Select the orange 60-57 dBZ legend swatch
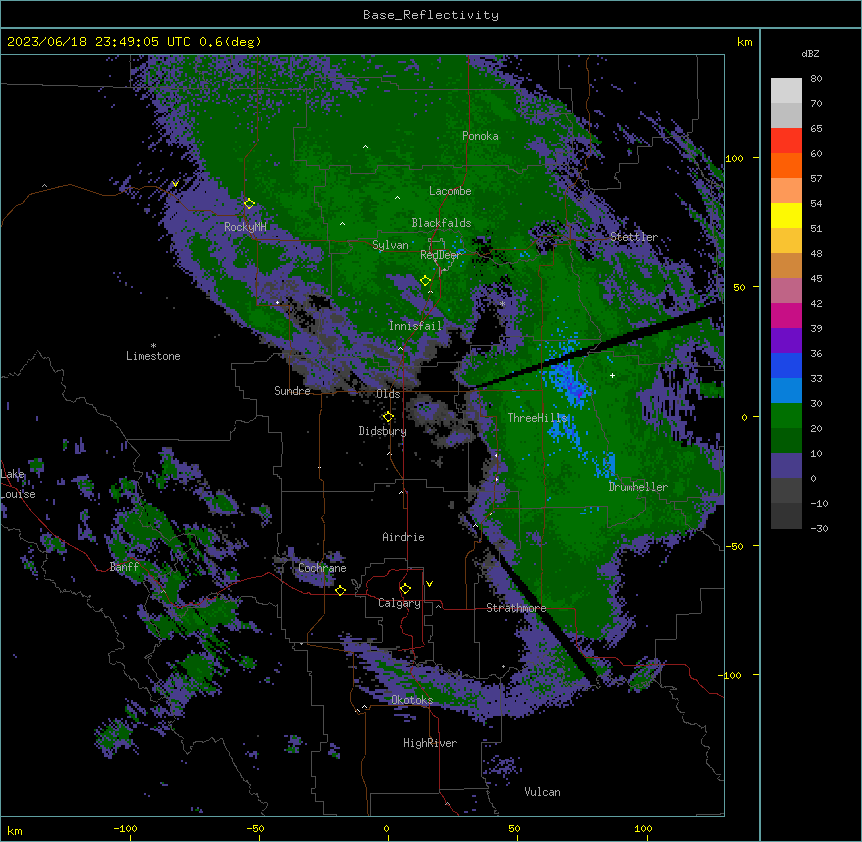 coord(786,165)
